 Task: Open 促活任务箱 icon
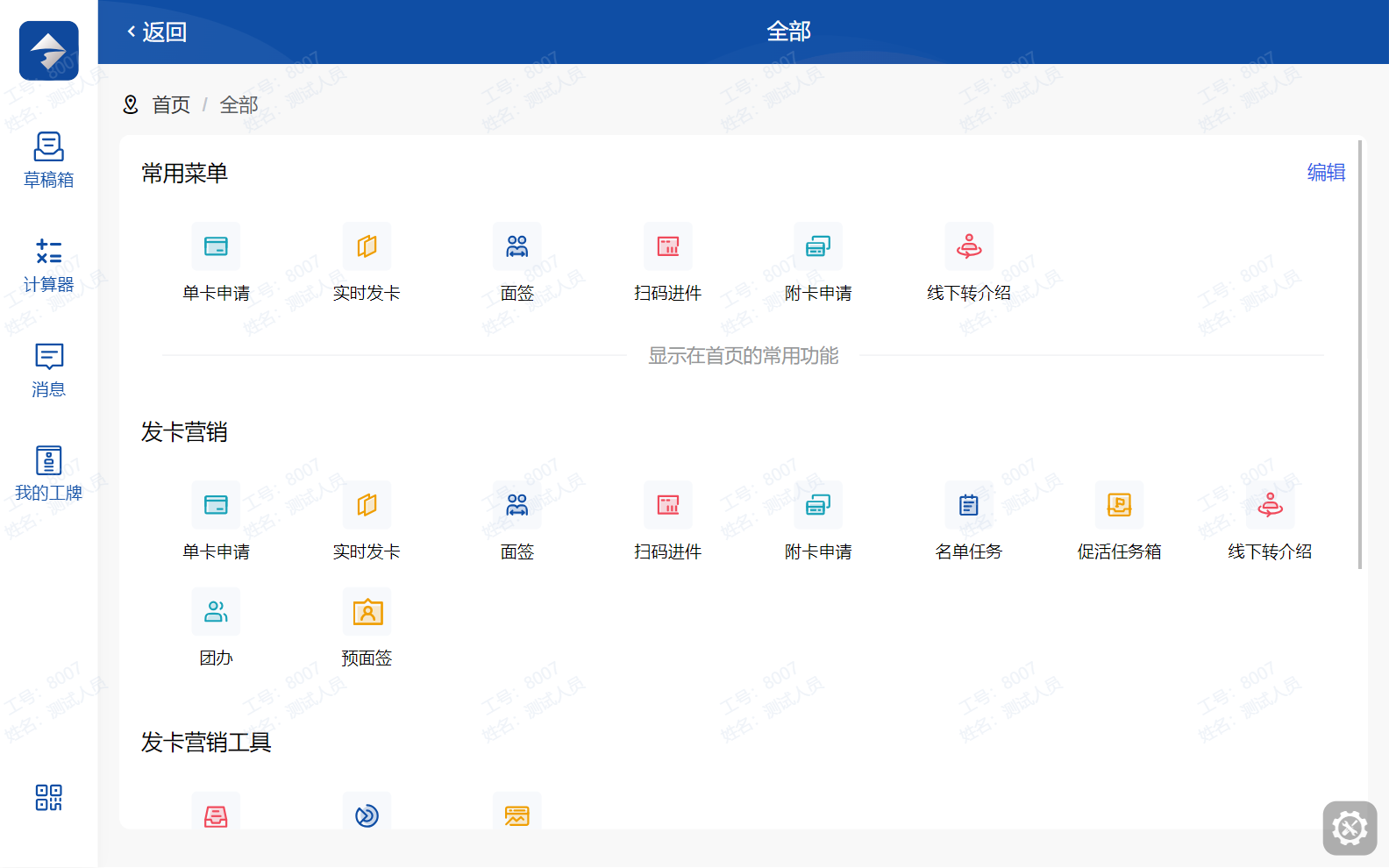click(x=1120, y=505)
